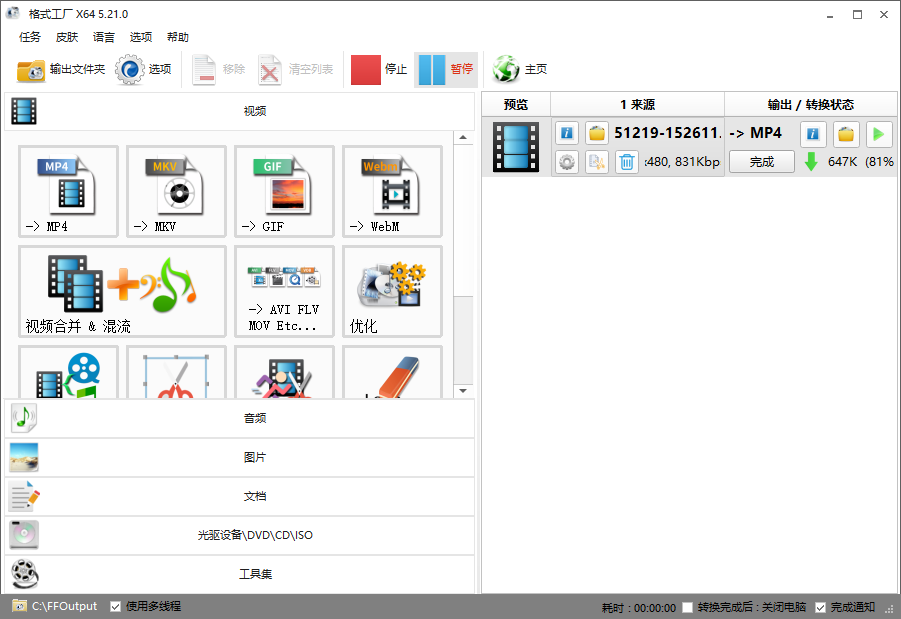Screen dimensions: 901x619
Task: Open the -> AVI FLV MOV Etc tile
Action: pos(284,291)
